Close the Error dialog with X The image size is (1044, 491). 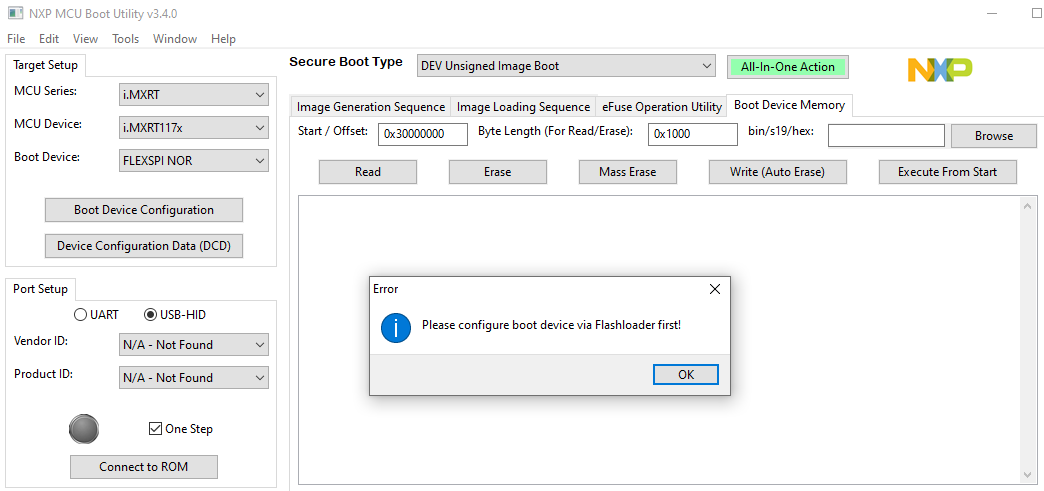[714, 289]
